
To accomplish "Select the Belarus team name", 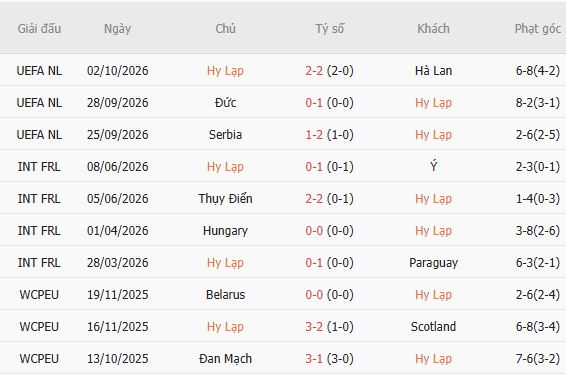I will (x=225, y=295).
